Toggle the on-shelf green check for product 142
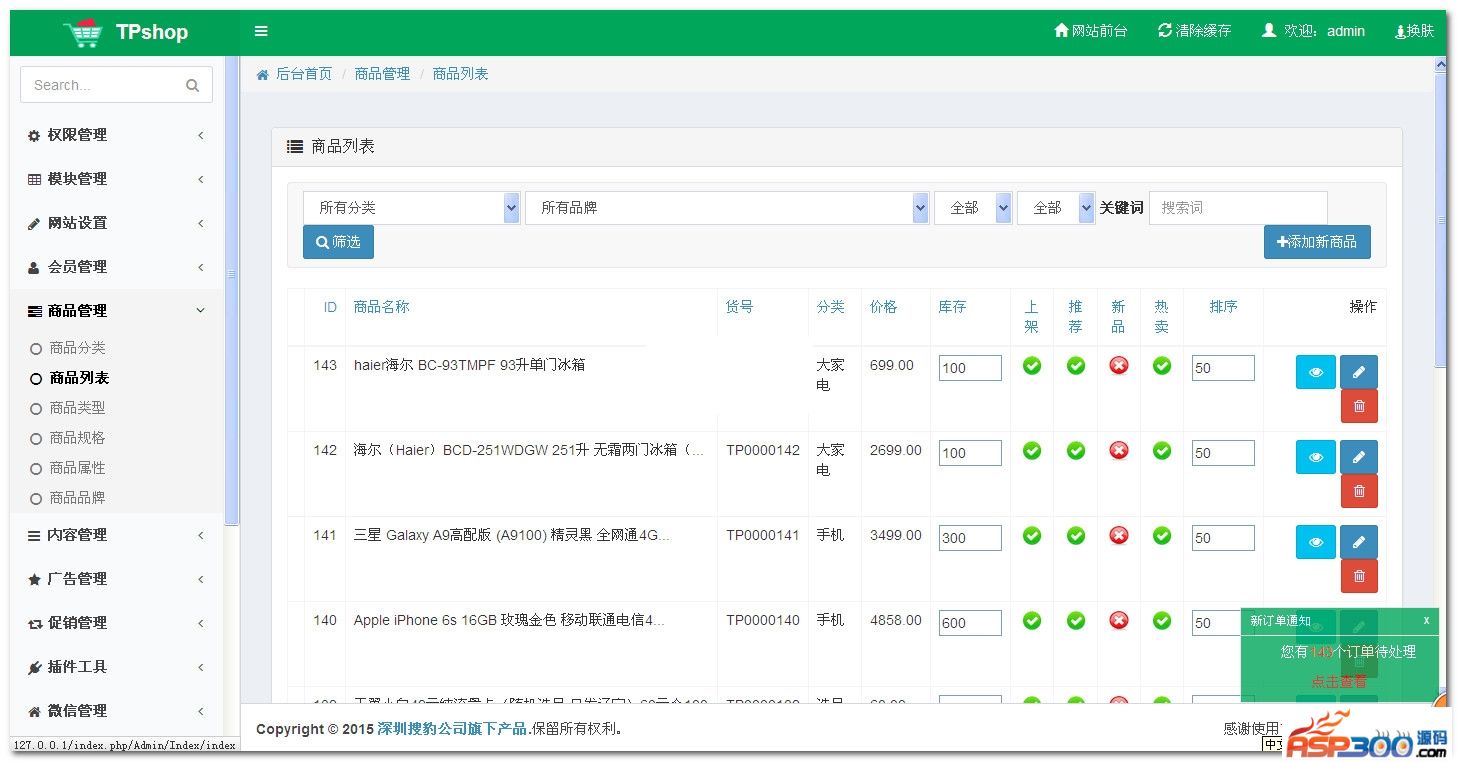Screen dimensions: 1457x762 [x=1032, y=451]
